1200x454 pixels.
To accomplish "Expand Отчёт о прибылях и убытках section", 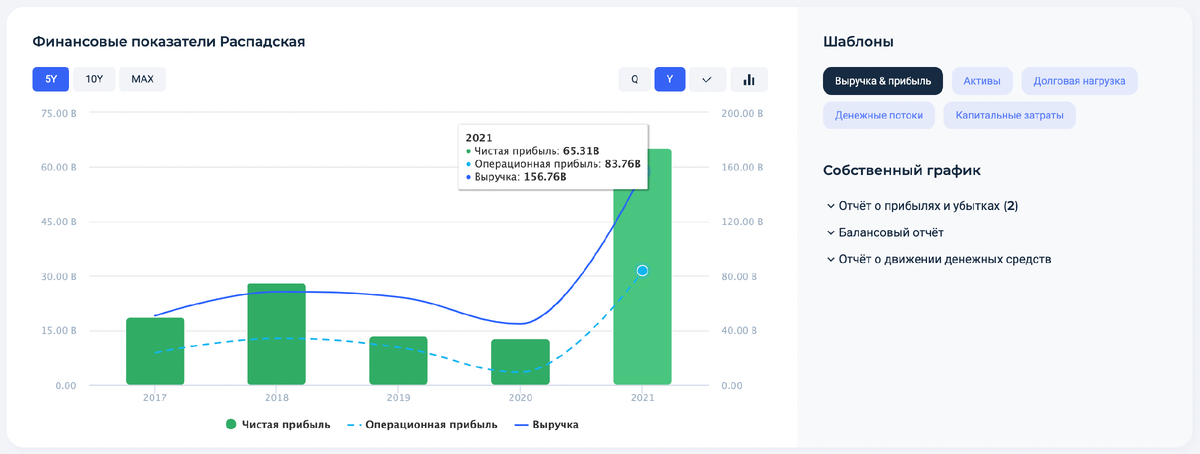I will [x=923, y=206].
